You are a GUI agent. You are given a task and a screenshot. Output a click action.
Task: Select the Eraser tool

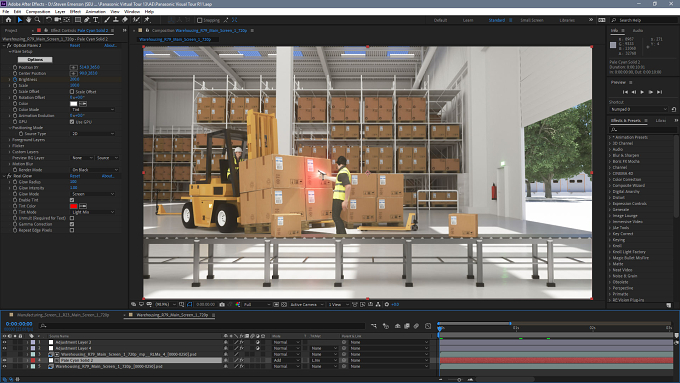tap(125, 20)
